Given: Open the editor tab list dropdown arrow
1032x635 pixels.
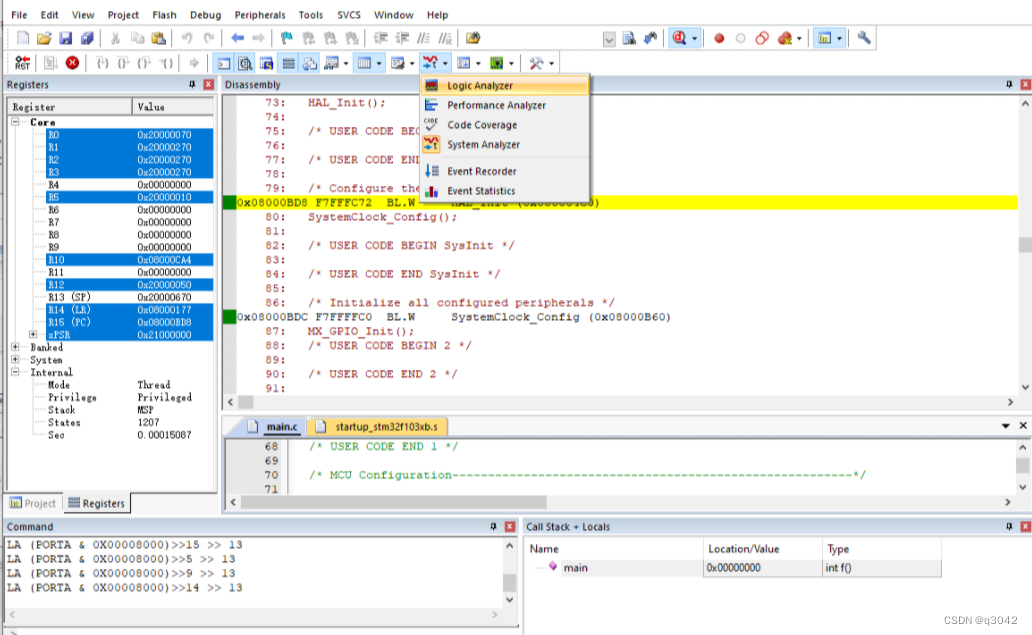Looking at the screenshot, I should 1006,426.
